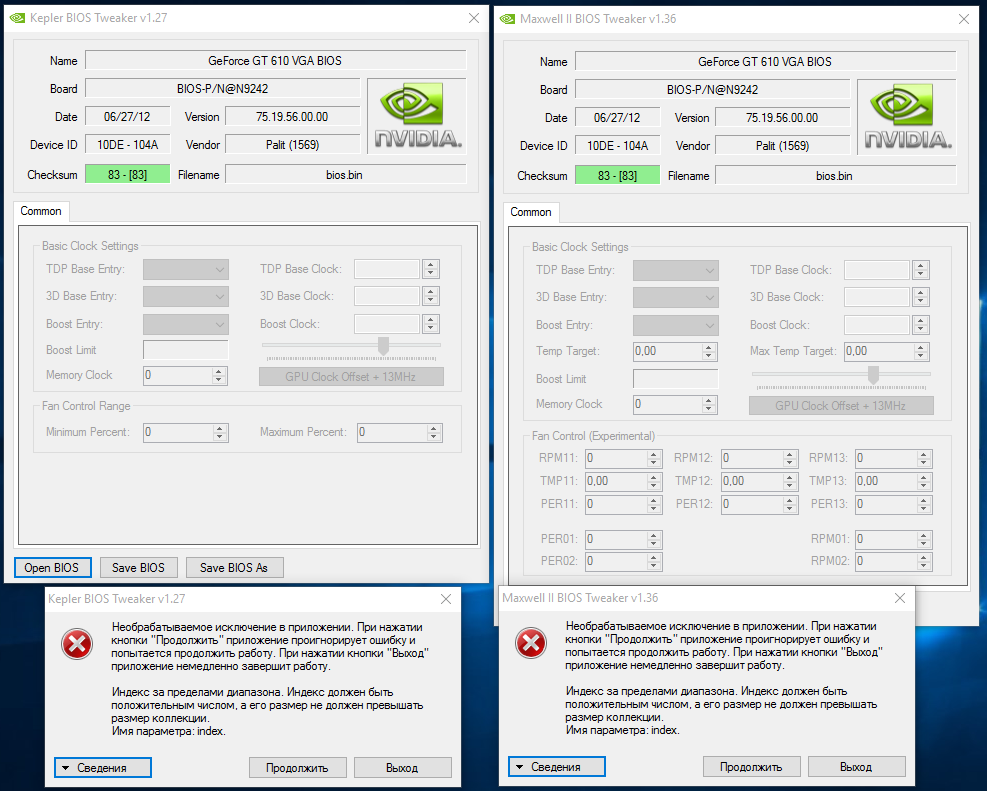Click Выход in the Kepler error dialog

(402, 768)
